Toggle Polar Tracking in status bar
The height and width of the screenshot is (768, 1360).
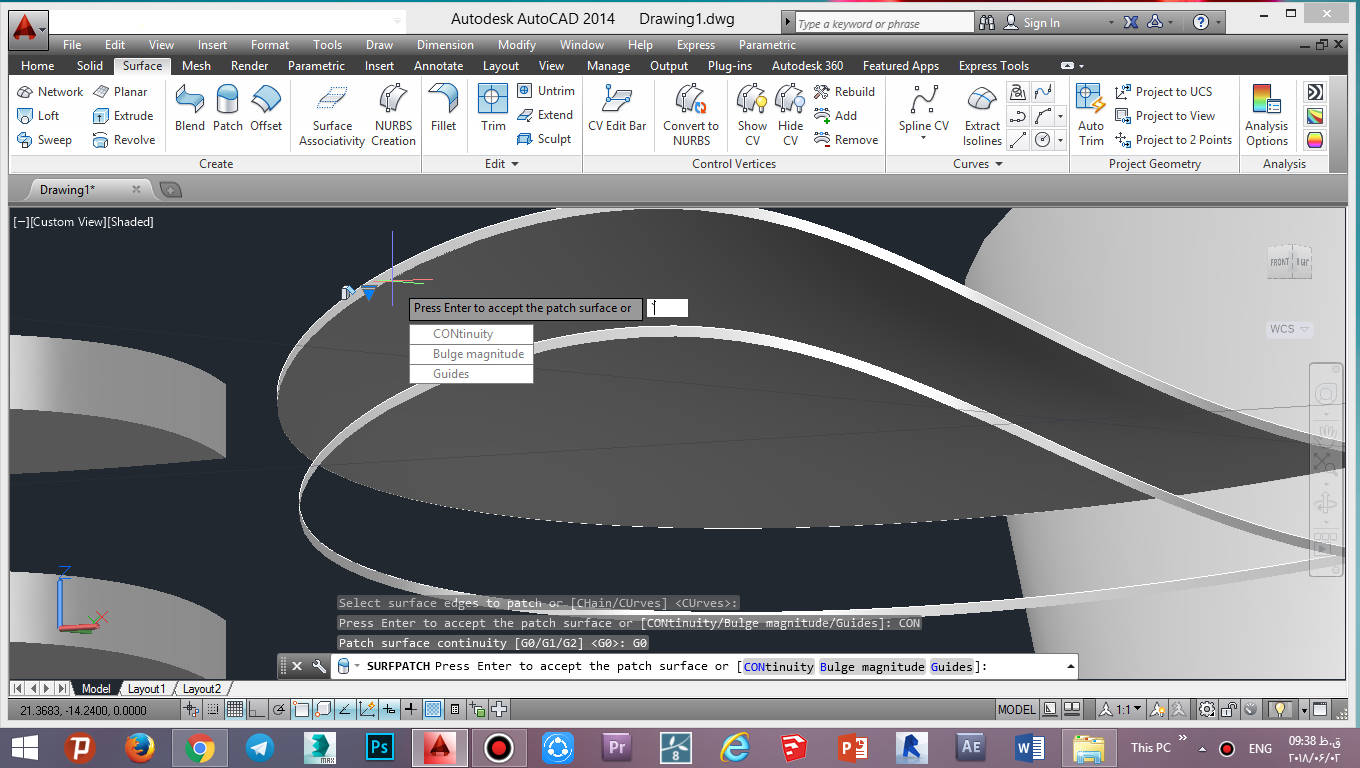[x=279, y=710]
